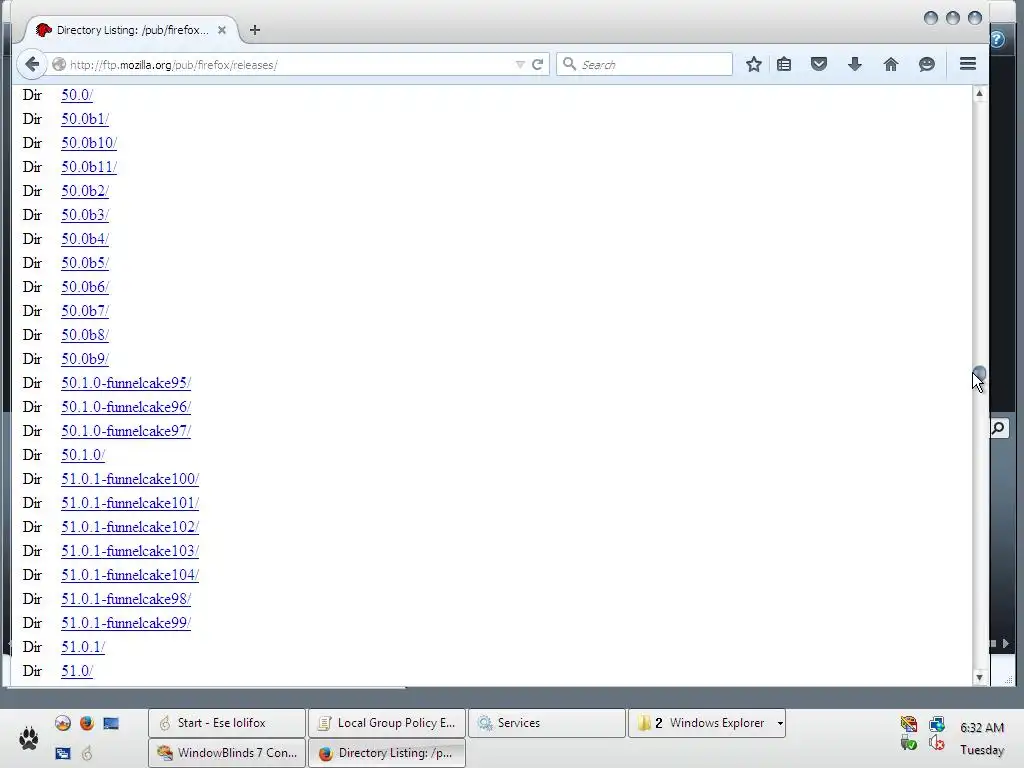Click the scrollbar down arrow
Screen dimensions: 1024x768
tap(979, 677)
